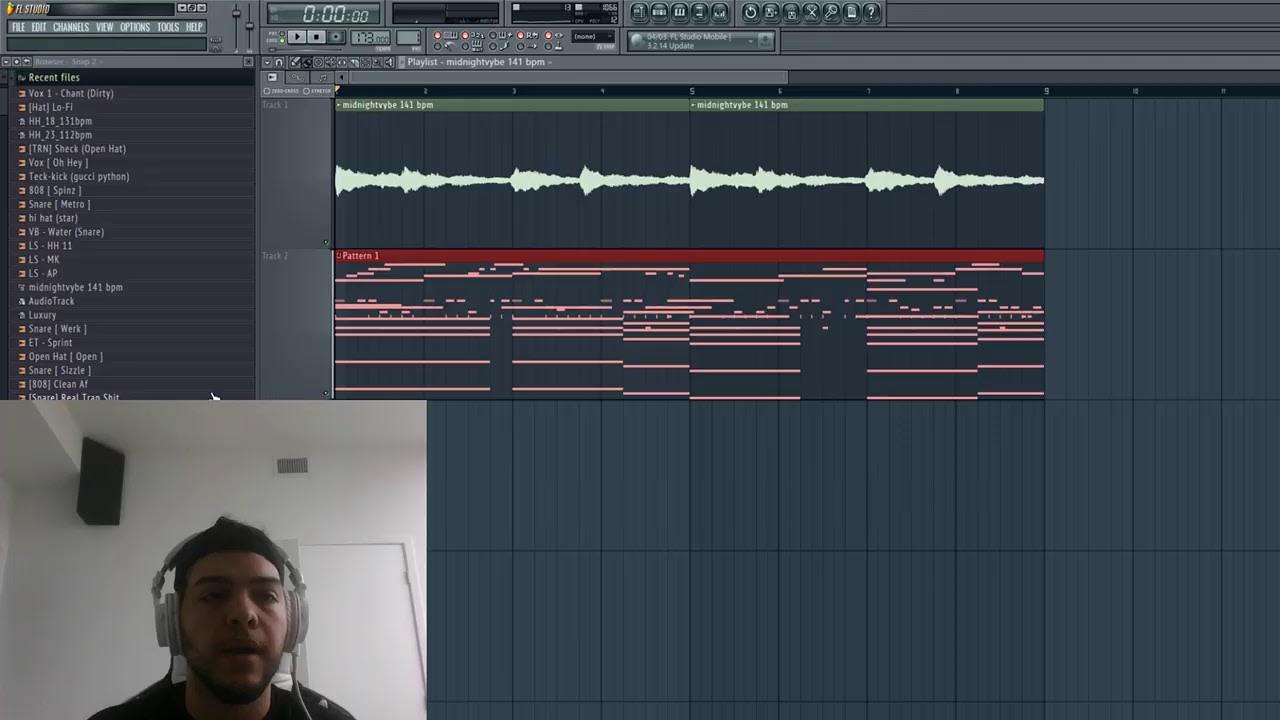
Task: Click the Stop transport button
Action: (x=316, y=37)
